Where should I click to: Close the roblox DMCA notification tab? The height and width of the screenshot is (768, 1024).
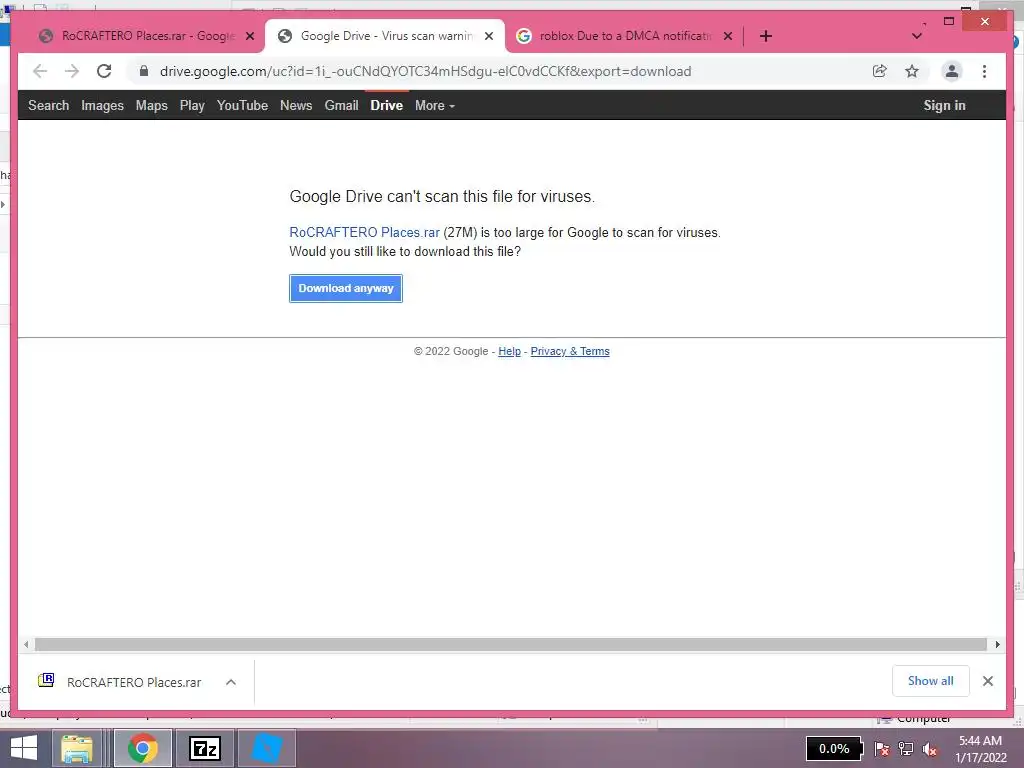pos(728,36)
